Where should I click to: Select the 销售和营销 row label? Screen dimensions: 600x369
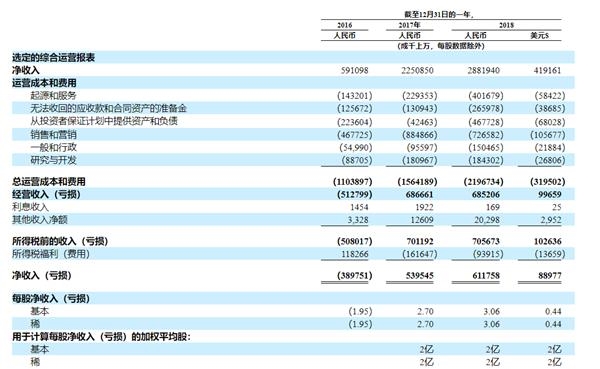53,135
